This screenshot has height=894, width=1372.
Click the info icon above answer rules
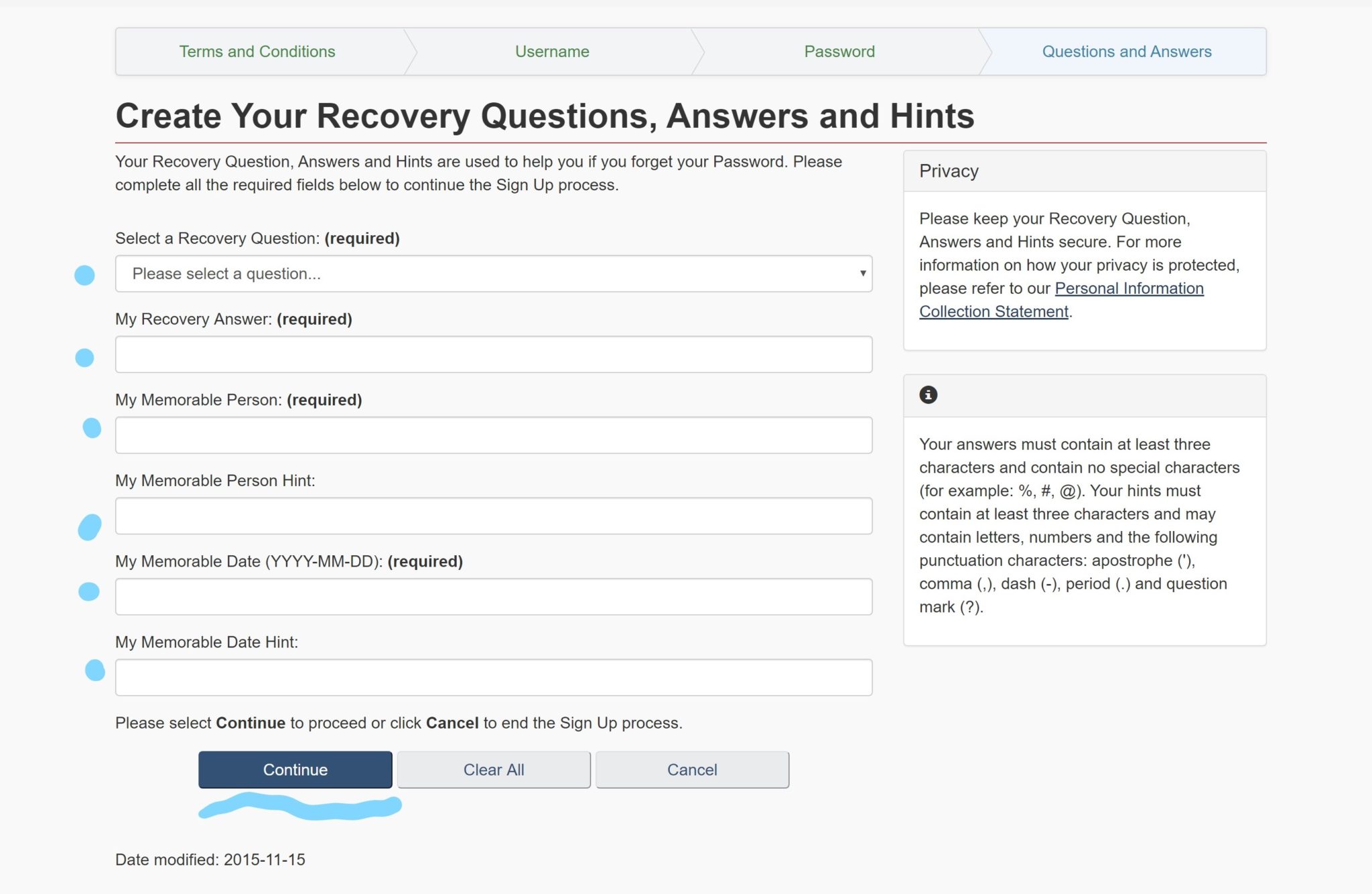[x=928, y=395]
